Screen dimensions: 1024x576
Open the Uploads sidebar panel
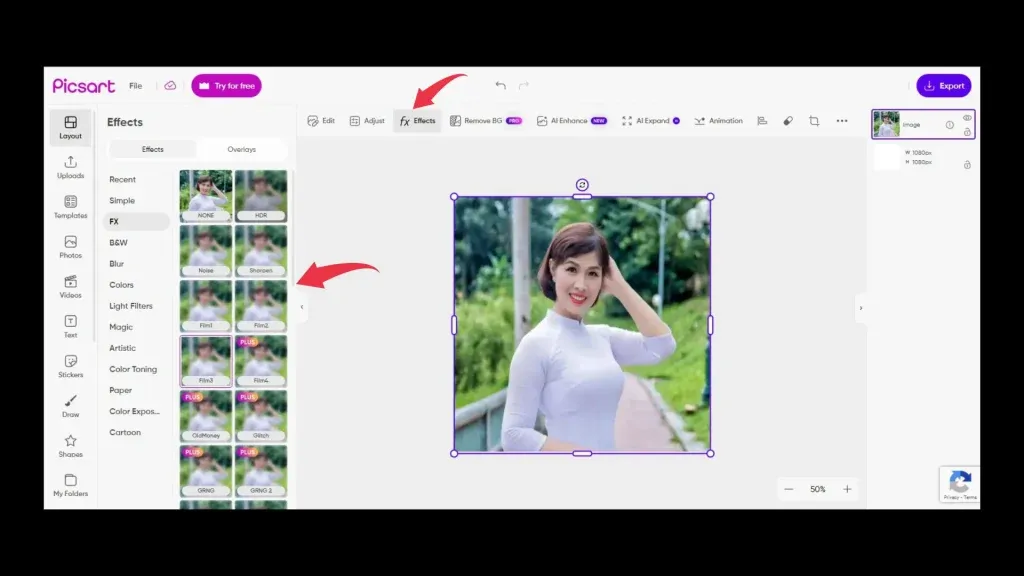[71, 167]
